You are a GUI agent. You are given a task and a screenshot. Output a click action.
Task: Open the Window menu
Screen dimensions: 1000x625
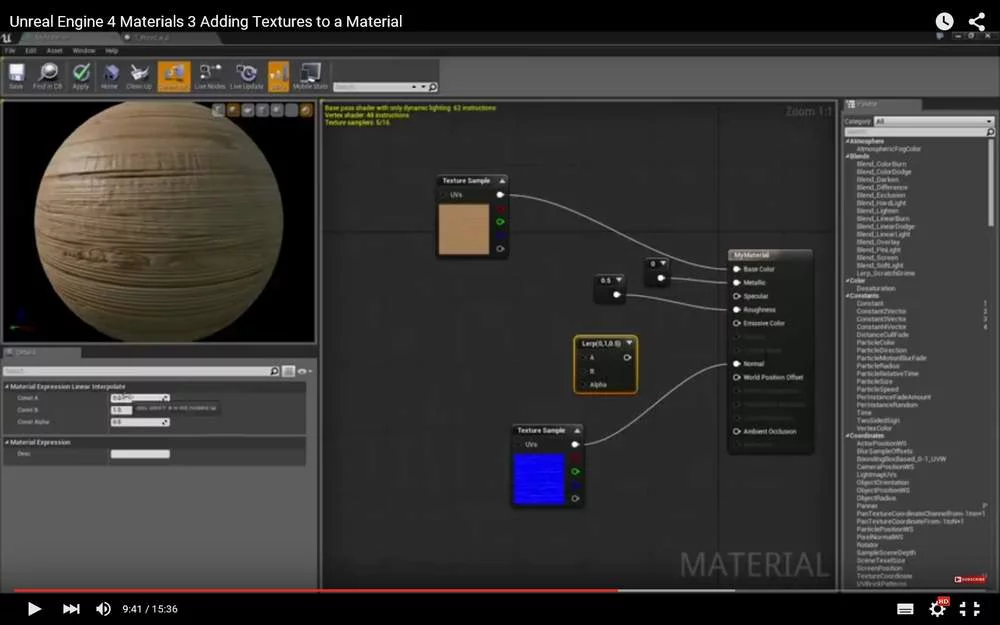(84, 50)
